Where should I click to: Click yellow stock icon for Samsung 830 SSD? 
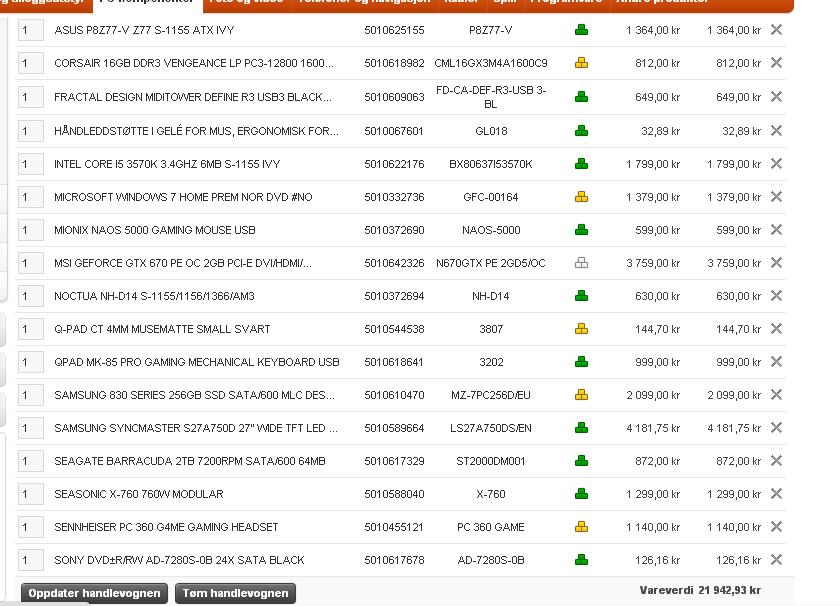581,395
